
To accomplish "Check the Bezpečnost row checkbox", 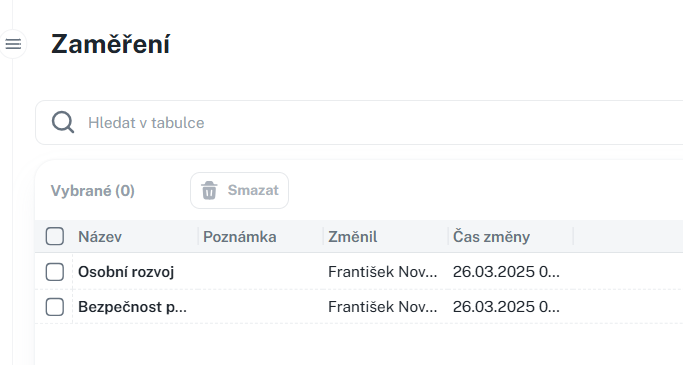I will (55, 307).
